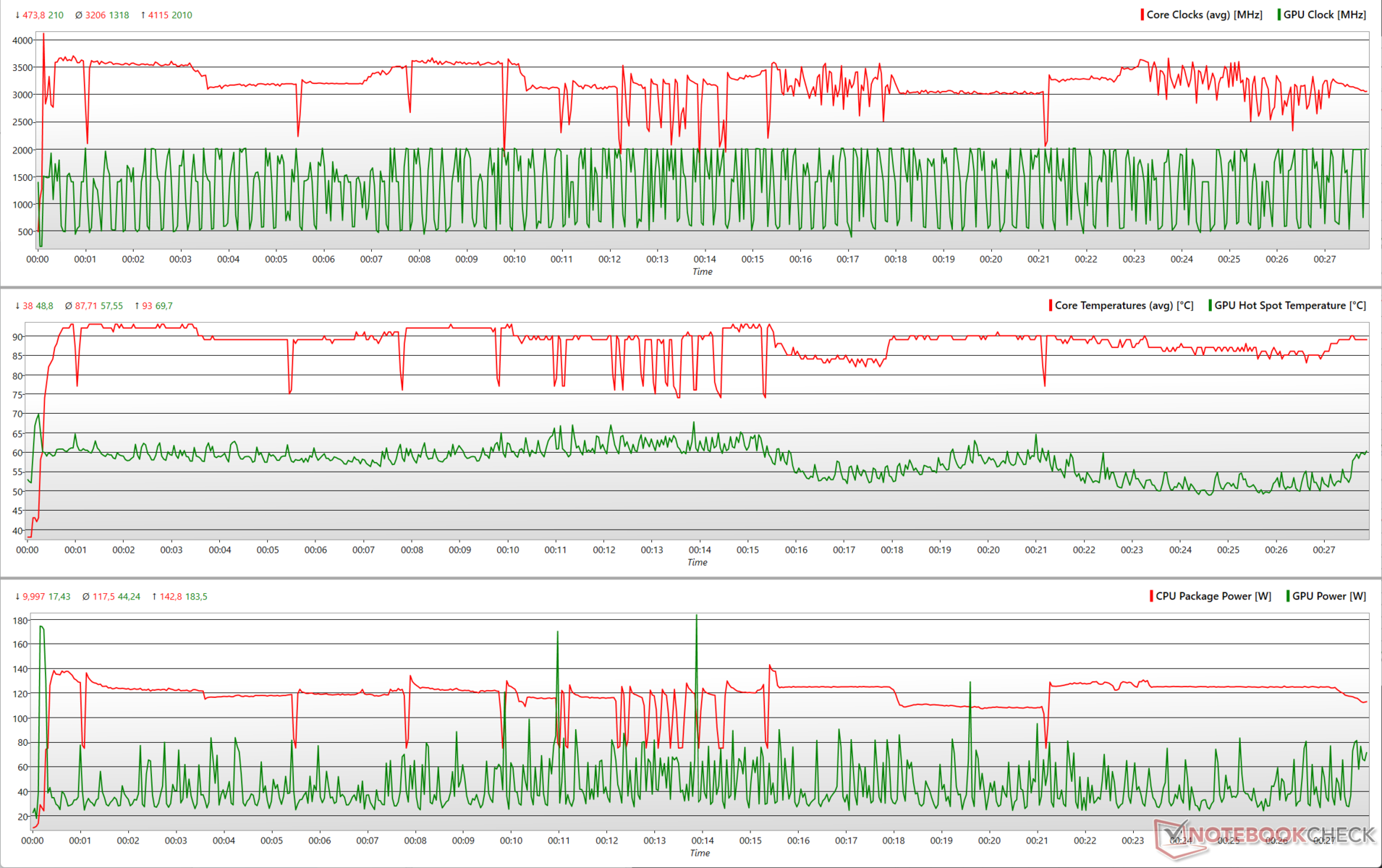Image resolution: width=1382 pixels, height=868 pixels.
Task: Click the average core temperature value 87,71
Action: [x=87, y=306]
